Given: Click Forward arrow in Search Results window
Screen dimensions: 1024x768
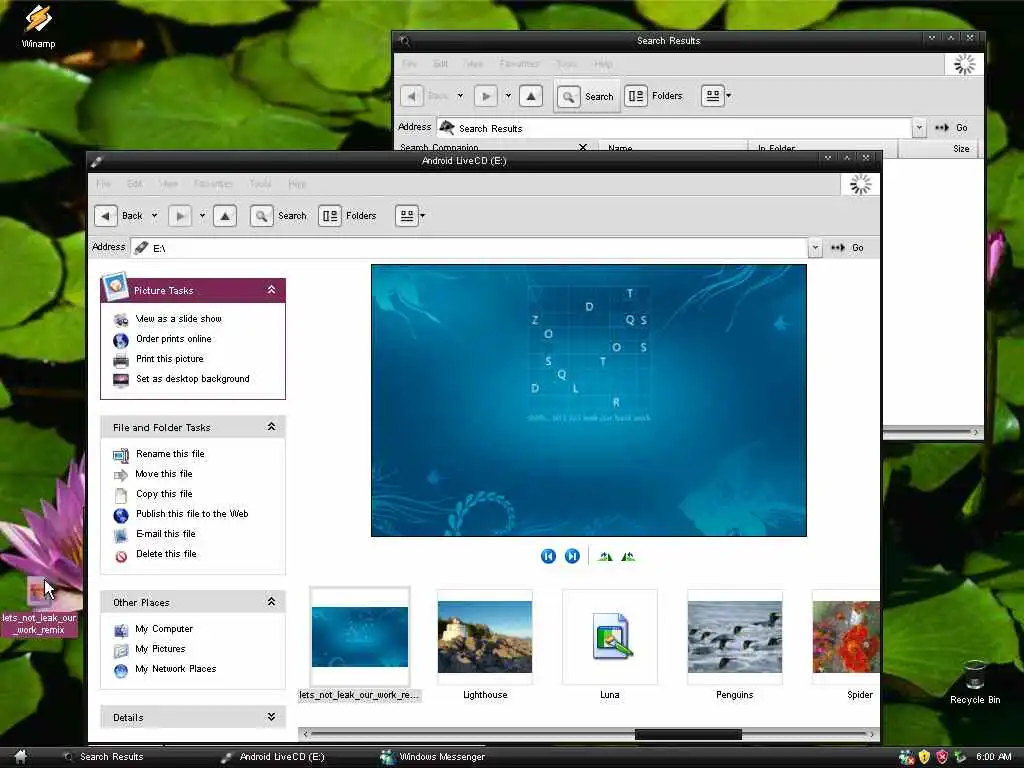Looking at the screenshot, I should (486, 96).
